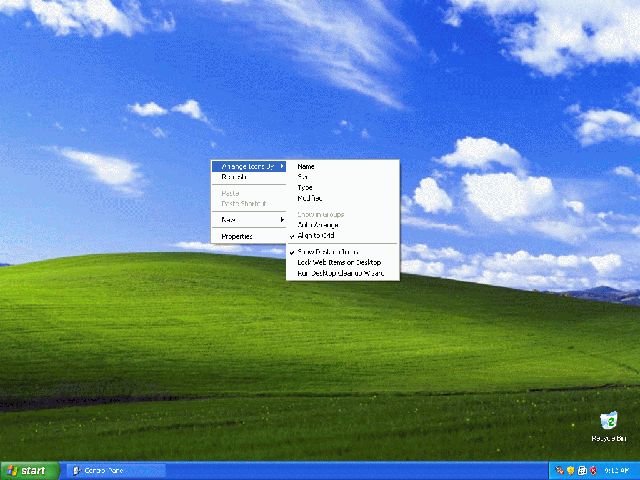640x480 pixels.
Task: Choose Refresh in the context menu
Action: [248, 177]
